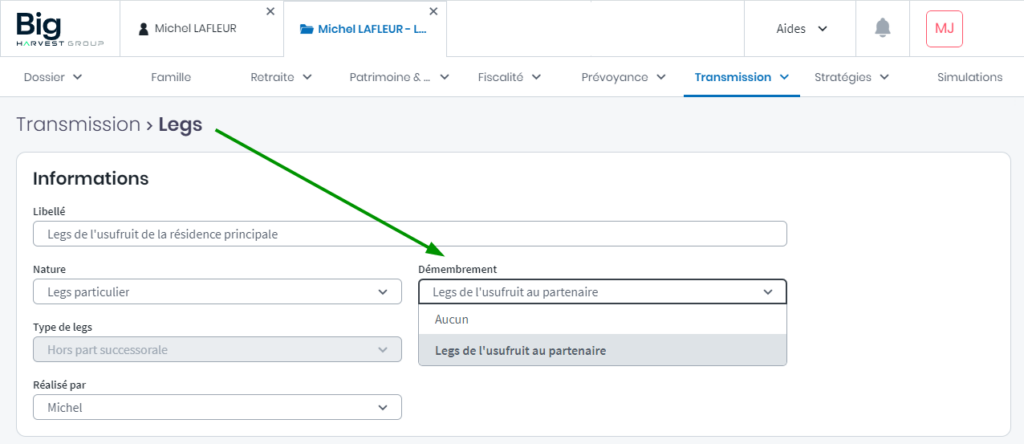Go to the Simulations page
Image resolution: width=1024 pixels, height=444 pixels.
tap(969, 77)
